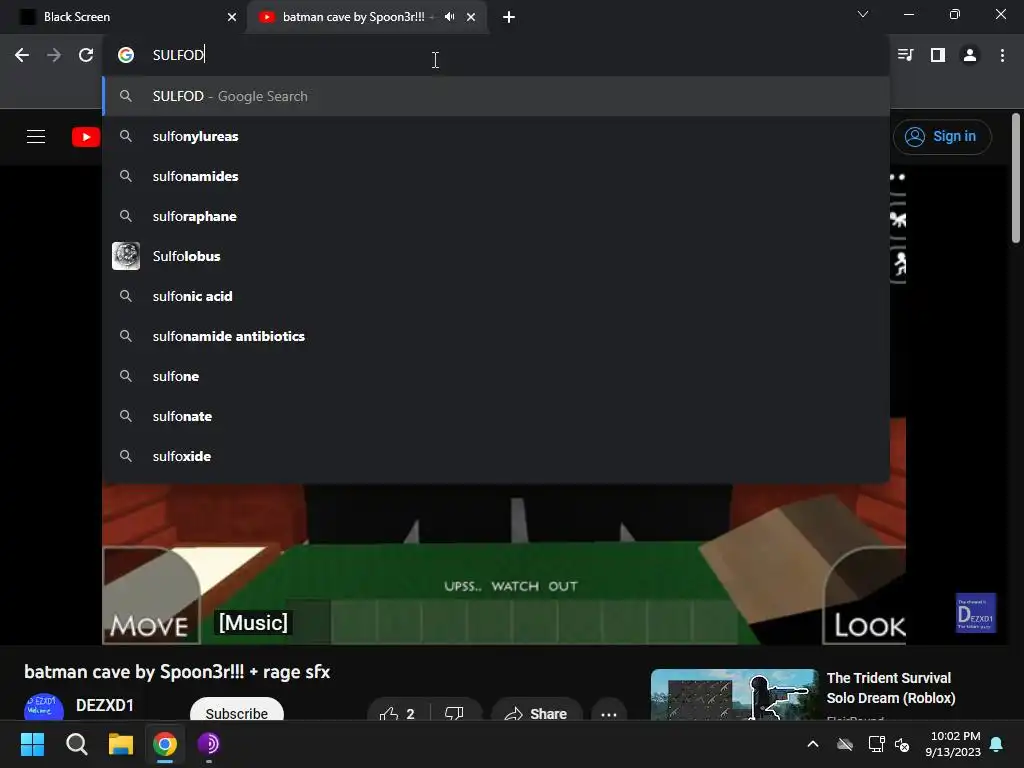This screenshot has width=1024, height=768.
Task: Open the Chrome profile icon
Action: pos(970,55)
